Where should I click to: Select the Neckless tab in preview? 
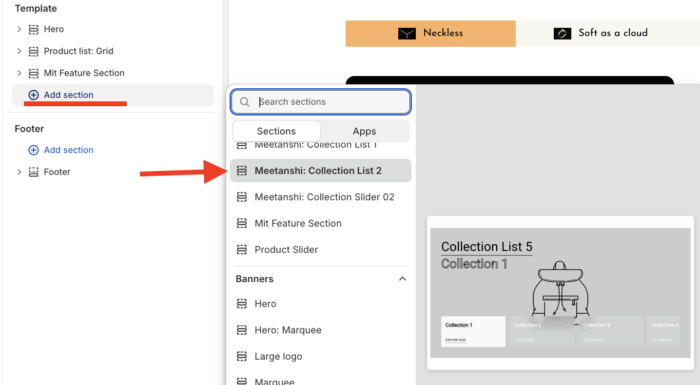[x=430, y=33]
